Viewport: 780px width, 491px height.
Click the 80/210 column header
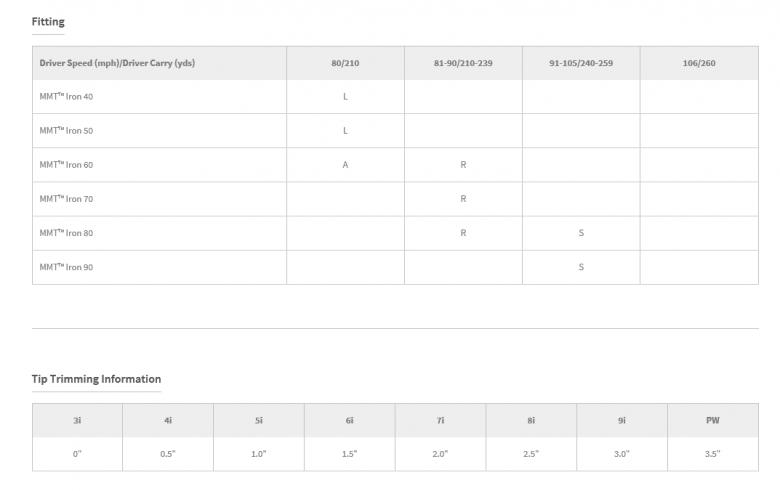pos(345,63)
